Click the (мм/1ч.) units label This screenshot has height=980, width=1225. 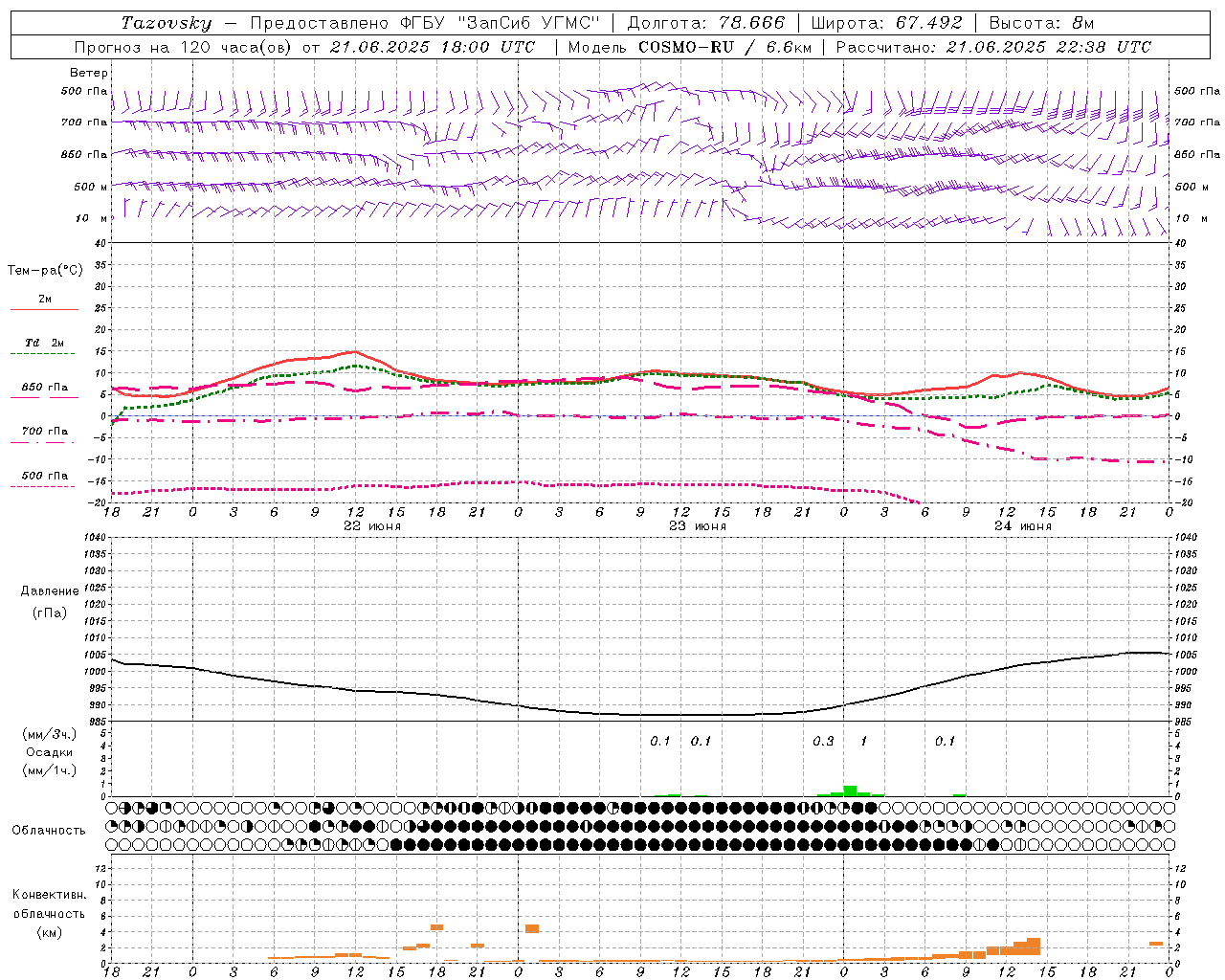[x=50, y=770]
